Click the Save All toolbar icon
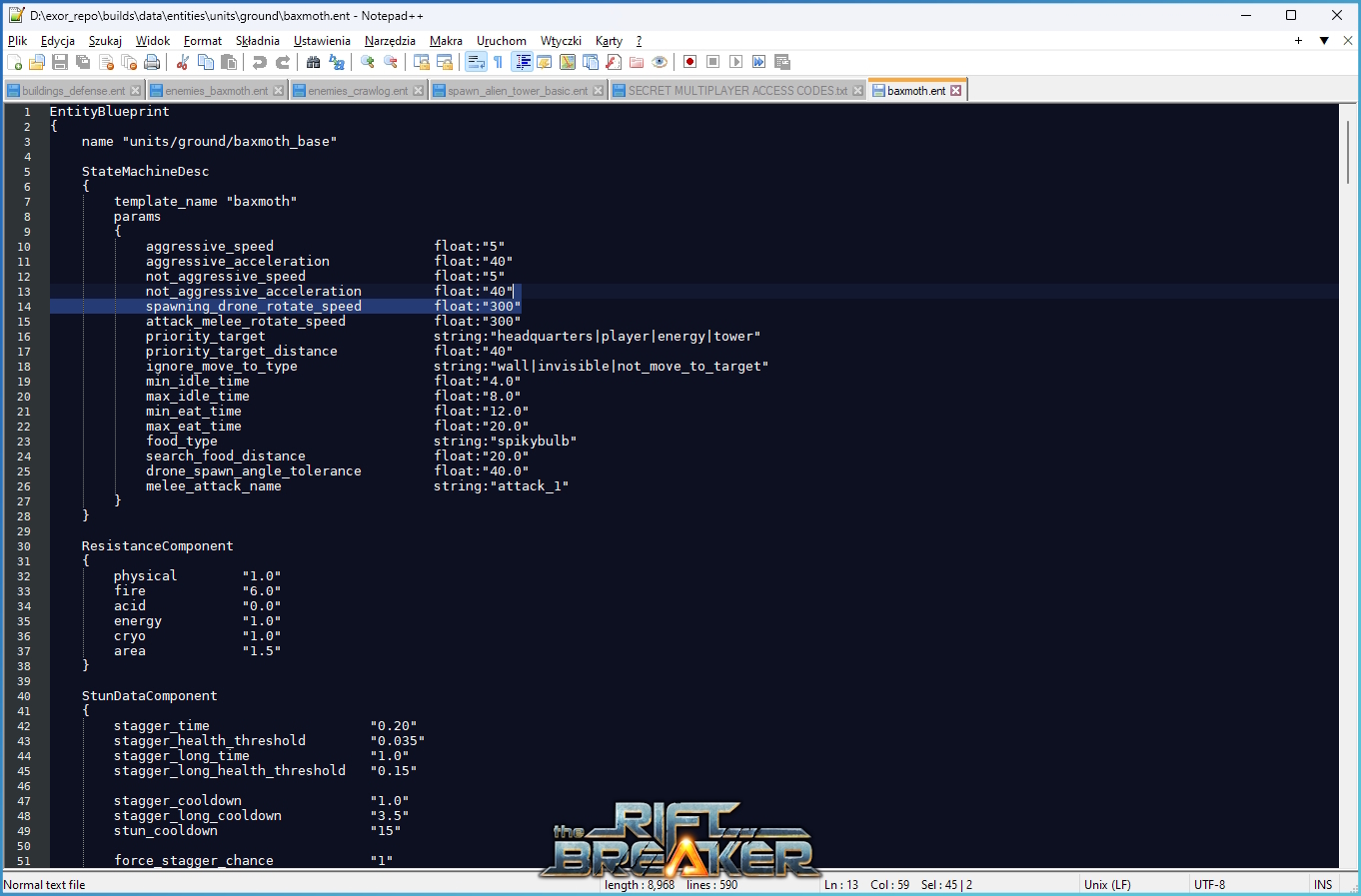The image size is (1361, 896). (x=83, y=62)
